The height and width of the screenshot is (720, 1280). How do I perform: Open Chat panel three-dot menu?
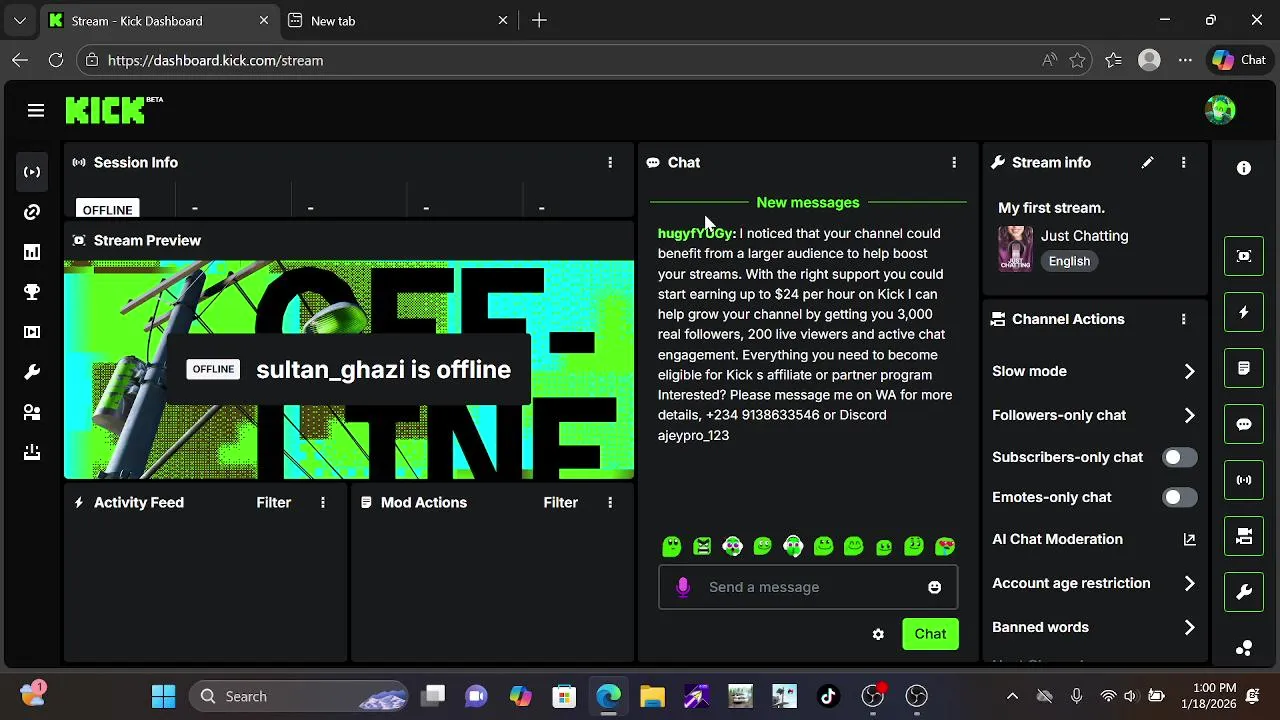(x=954, y=162)
